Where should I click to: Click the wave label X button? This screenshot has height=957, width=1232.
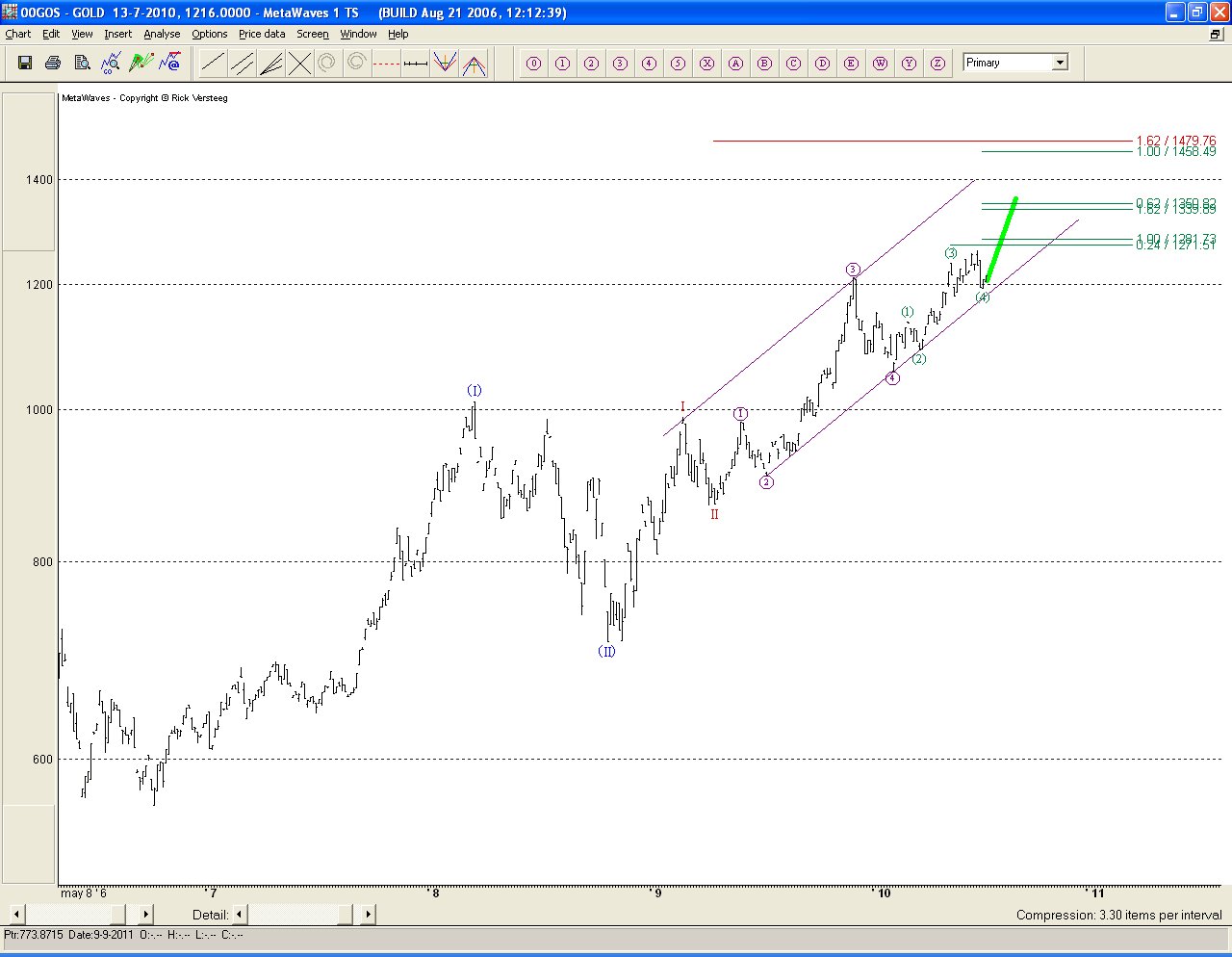tap(706, 64)
